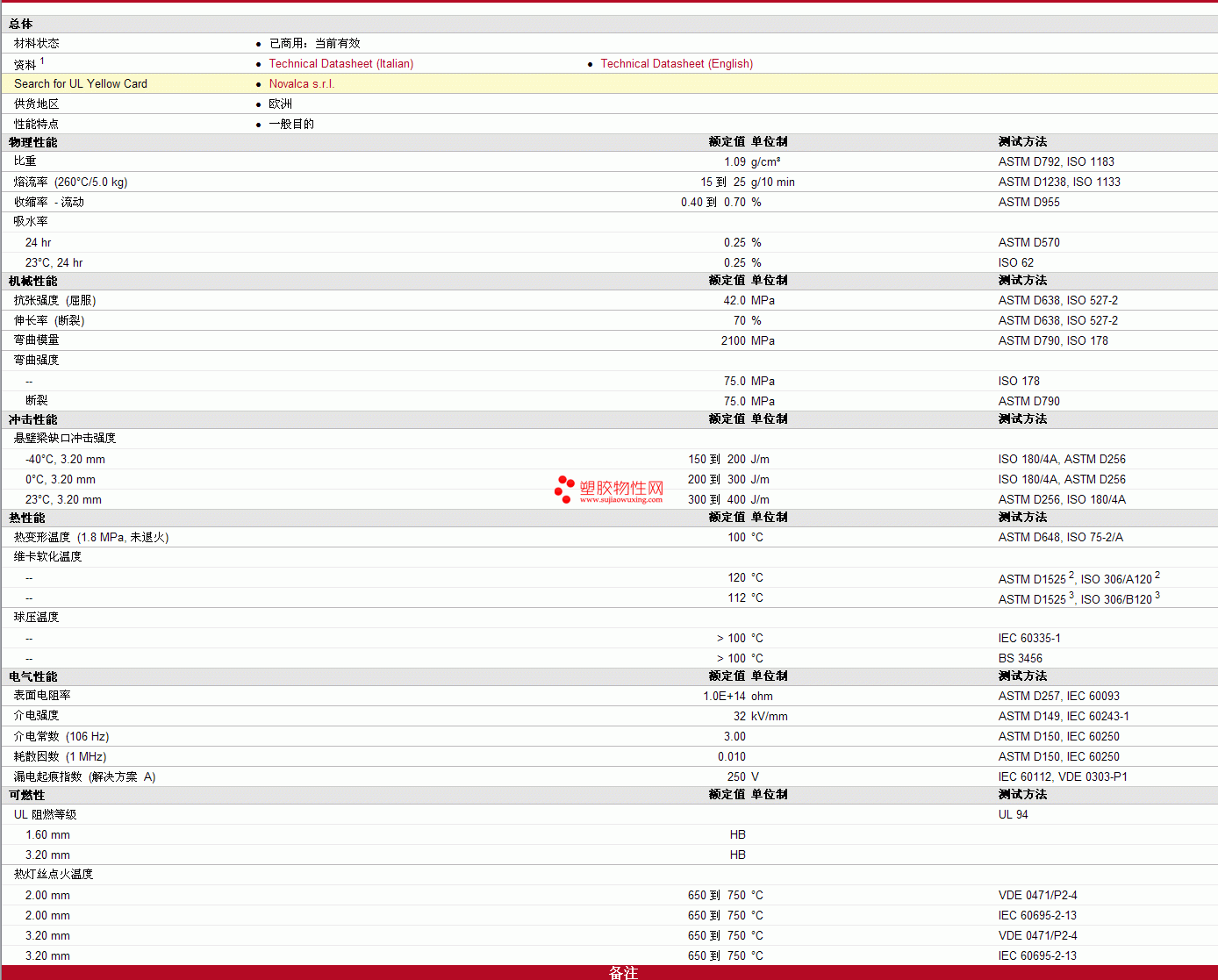Image resolution: width=1218 pixels, height=980 pixels.
Task: Open the Technical Datasheet (Italian) link
Action: (x=340, y=64)
